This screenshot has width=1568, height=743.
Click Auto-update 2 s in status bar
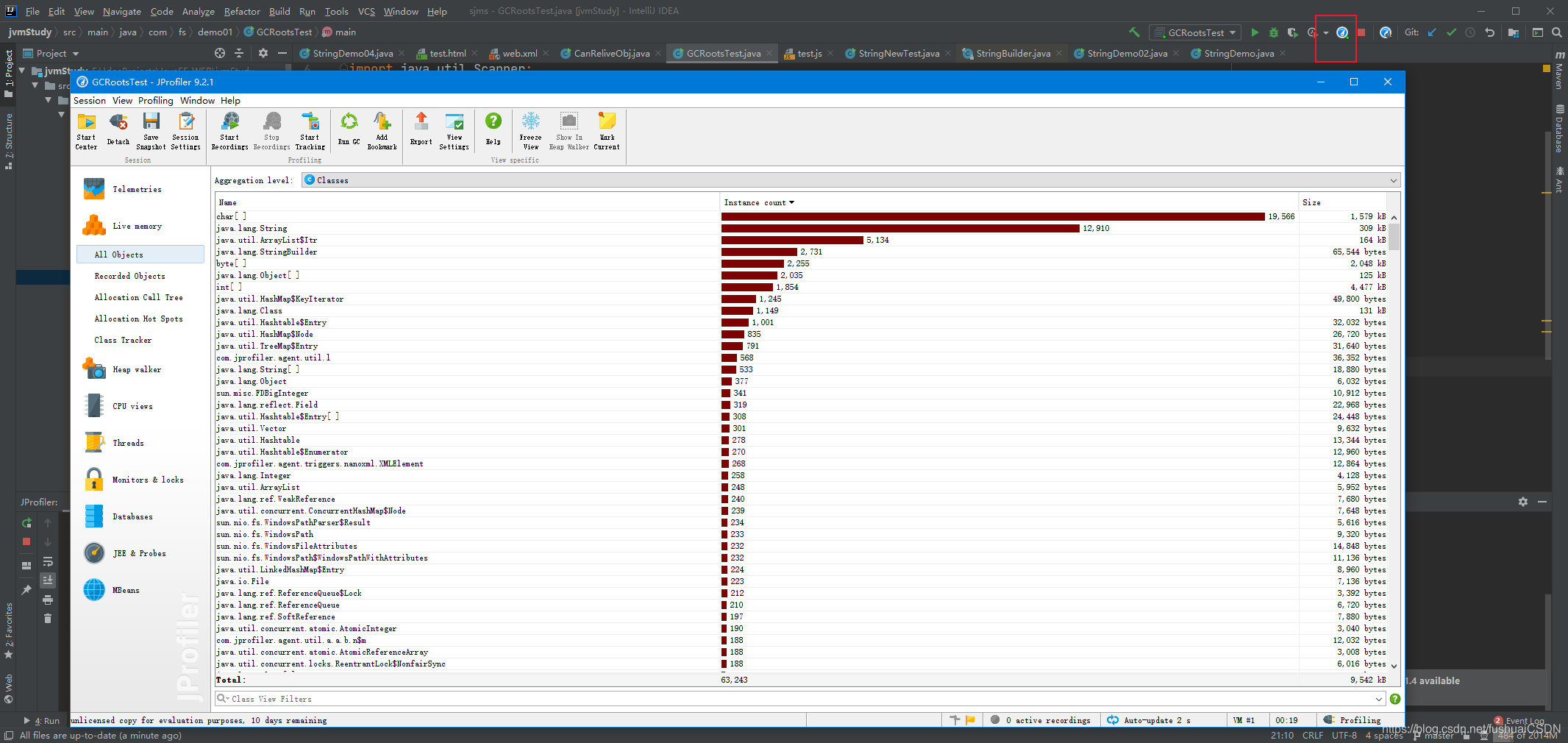[x=1157, y=720]
